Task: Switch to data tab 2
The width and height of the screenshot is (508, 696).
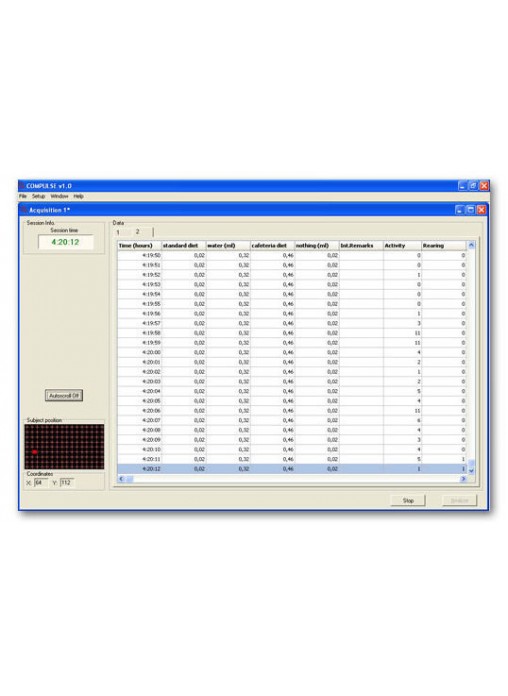Action: click(x=138, y=232)
